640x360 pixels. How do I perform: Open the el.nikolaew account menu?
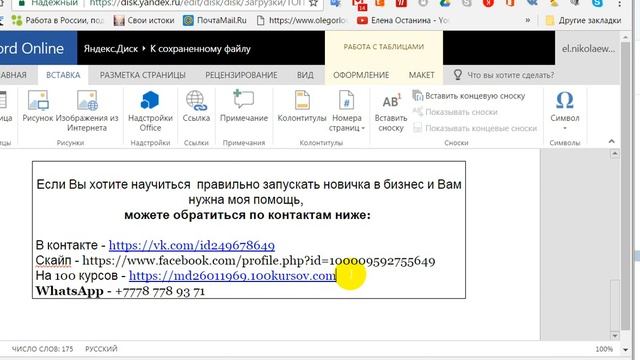(588, 49)
